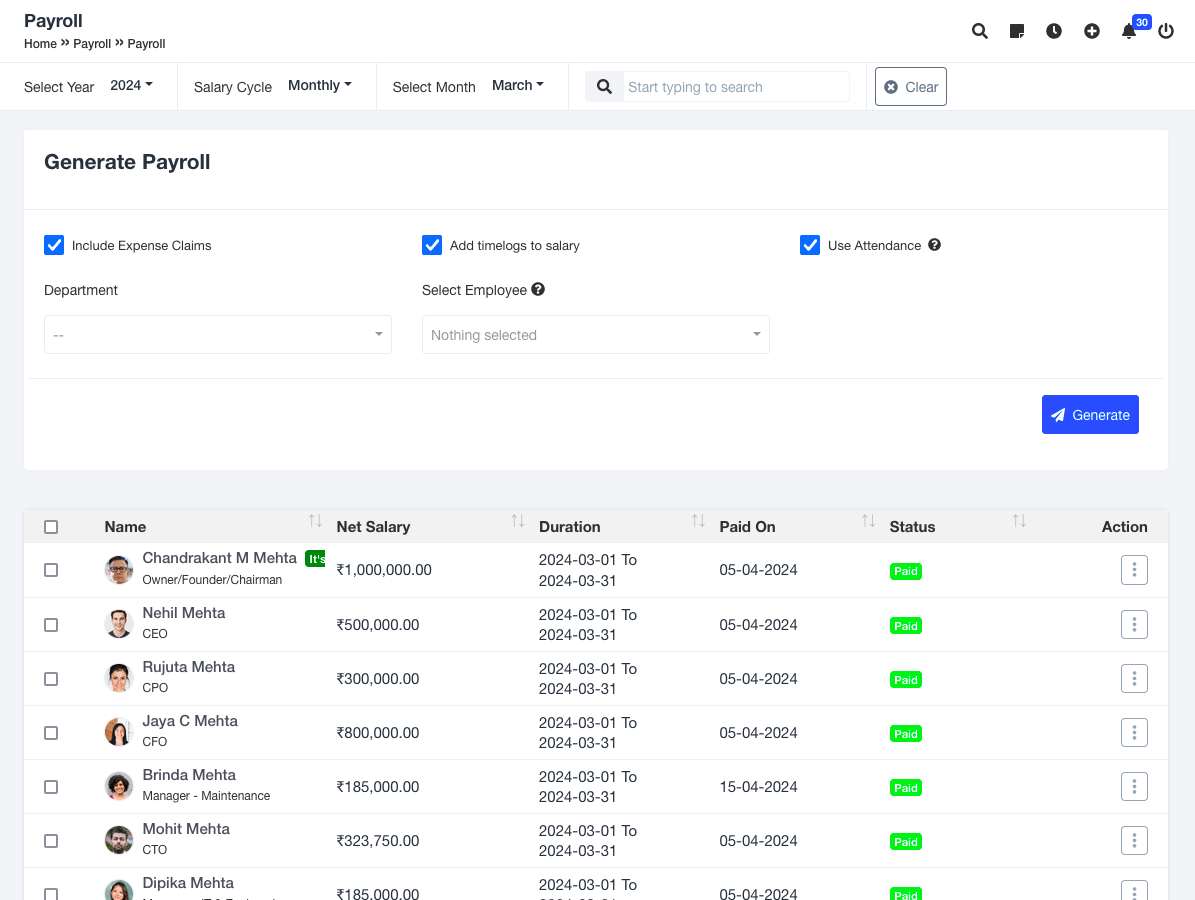Image resolution: width=1195 pixels, height=900 pixels.
Task: Click the Generate button
Action: click(1090, 414)
